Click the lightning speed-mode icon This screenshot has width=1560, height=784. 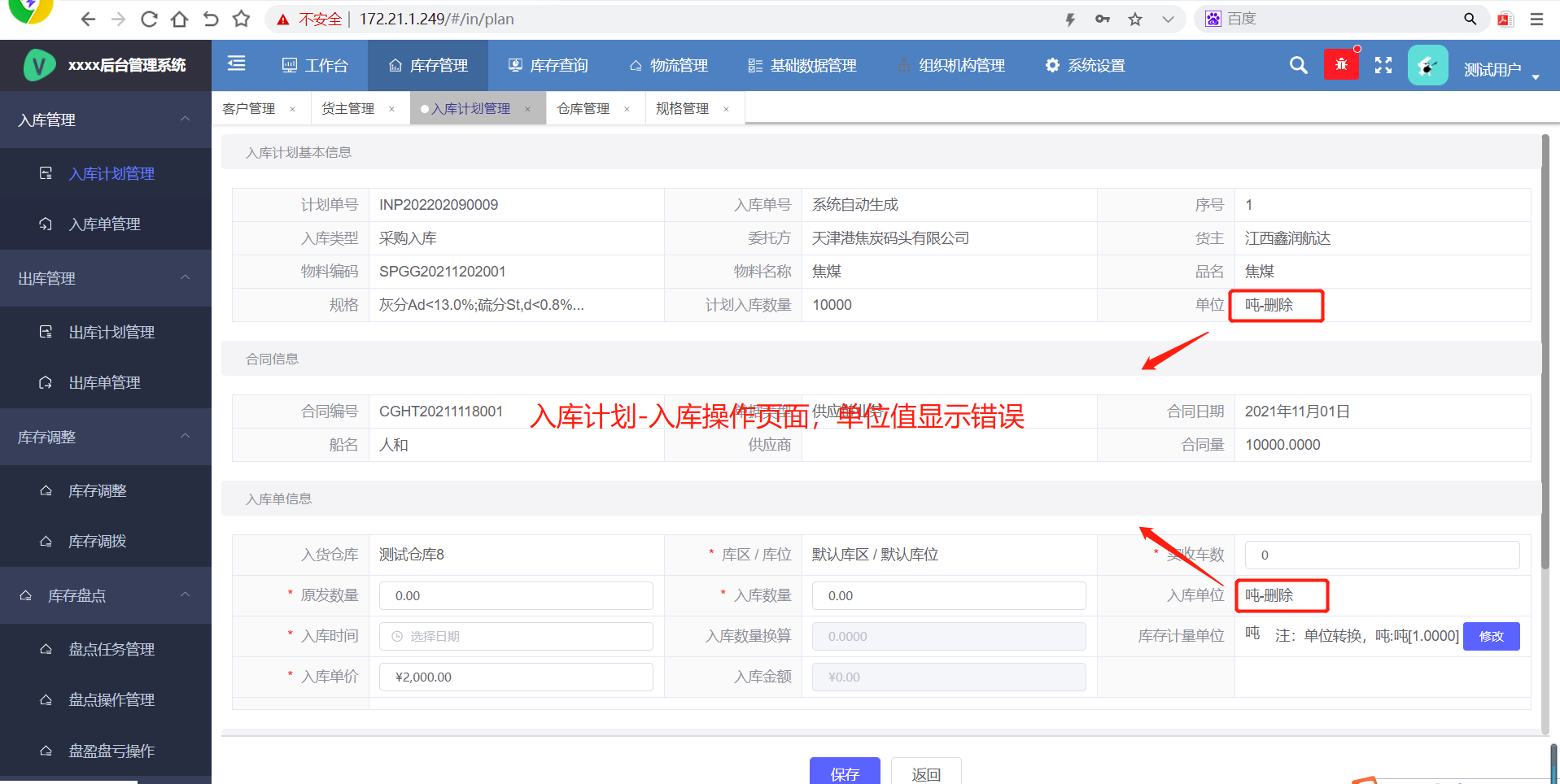pyautogui.click(x=1070, y=19)
